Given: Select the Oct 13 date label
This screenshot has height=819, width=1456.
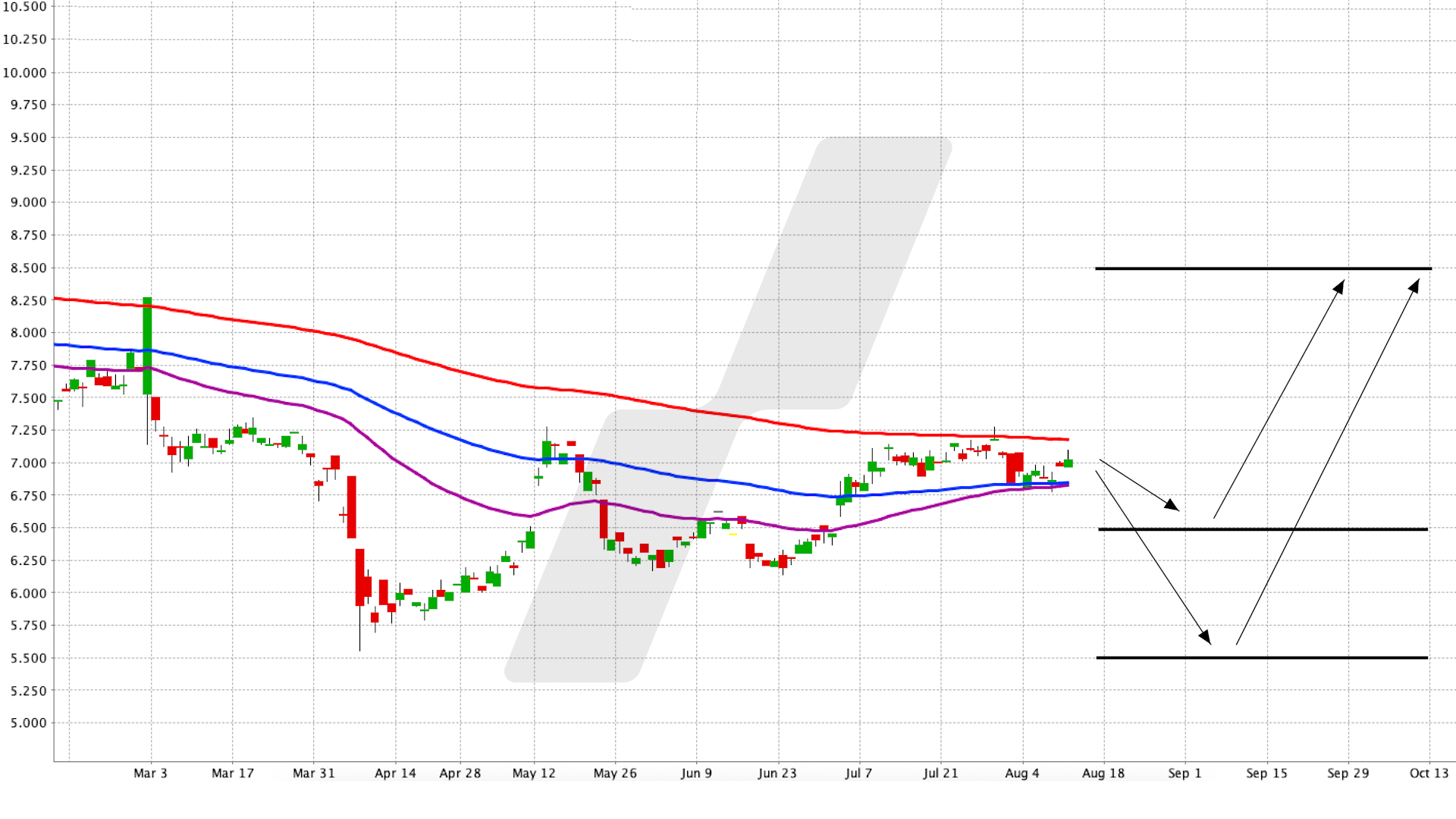Looking at the screenshot, I should pyautogui.click(x=1429, y=773).
